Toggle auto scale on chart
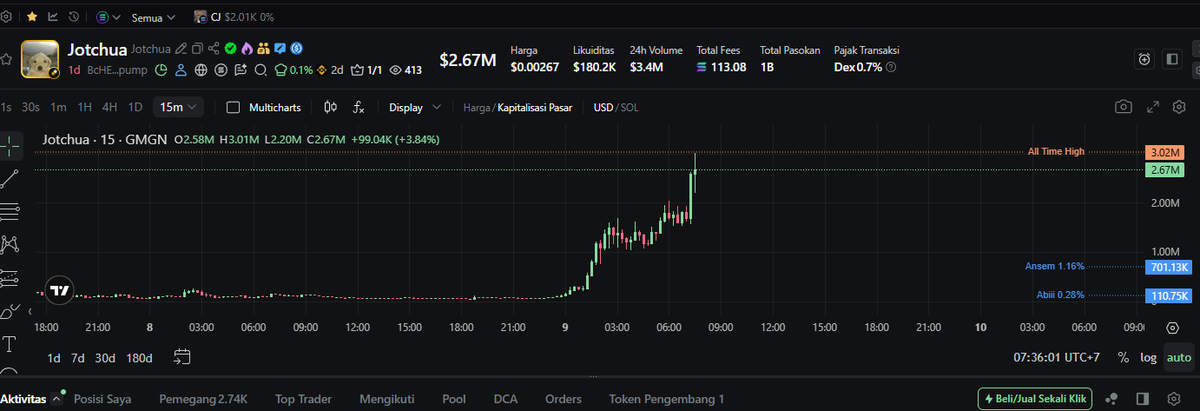Image resolution: width=1200 pixels, height=411 pixels. pos(1178,357)
